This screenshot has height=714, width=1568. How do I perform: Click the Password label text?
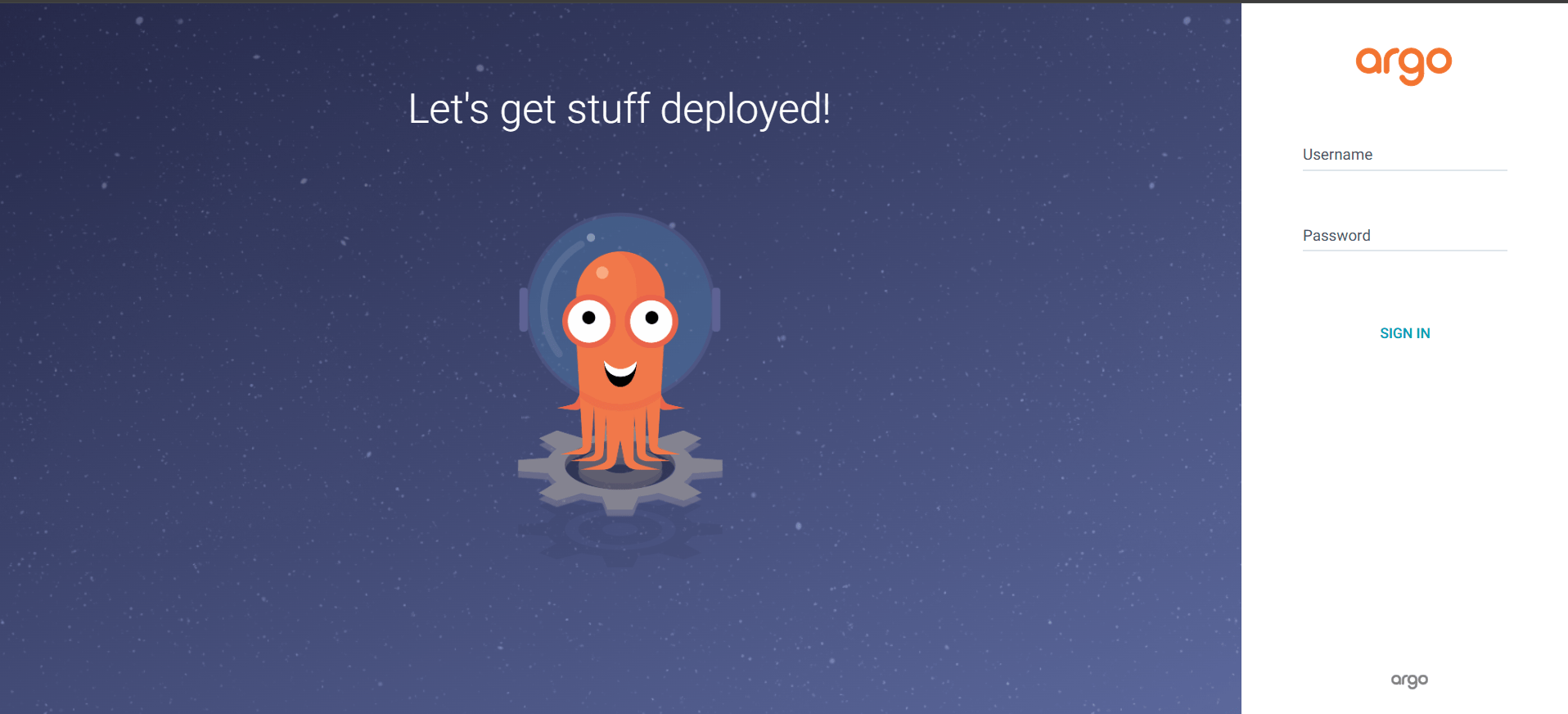click(x=1336, y=236)
